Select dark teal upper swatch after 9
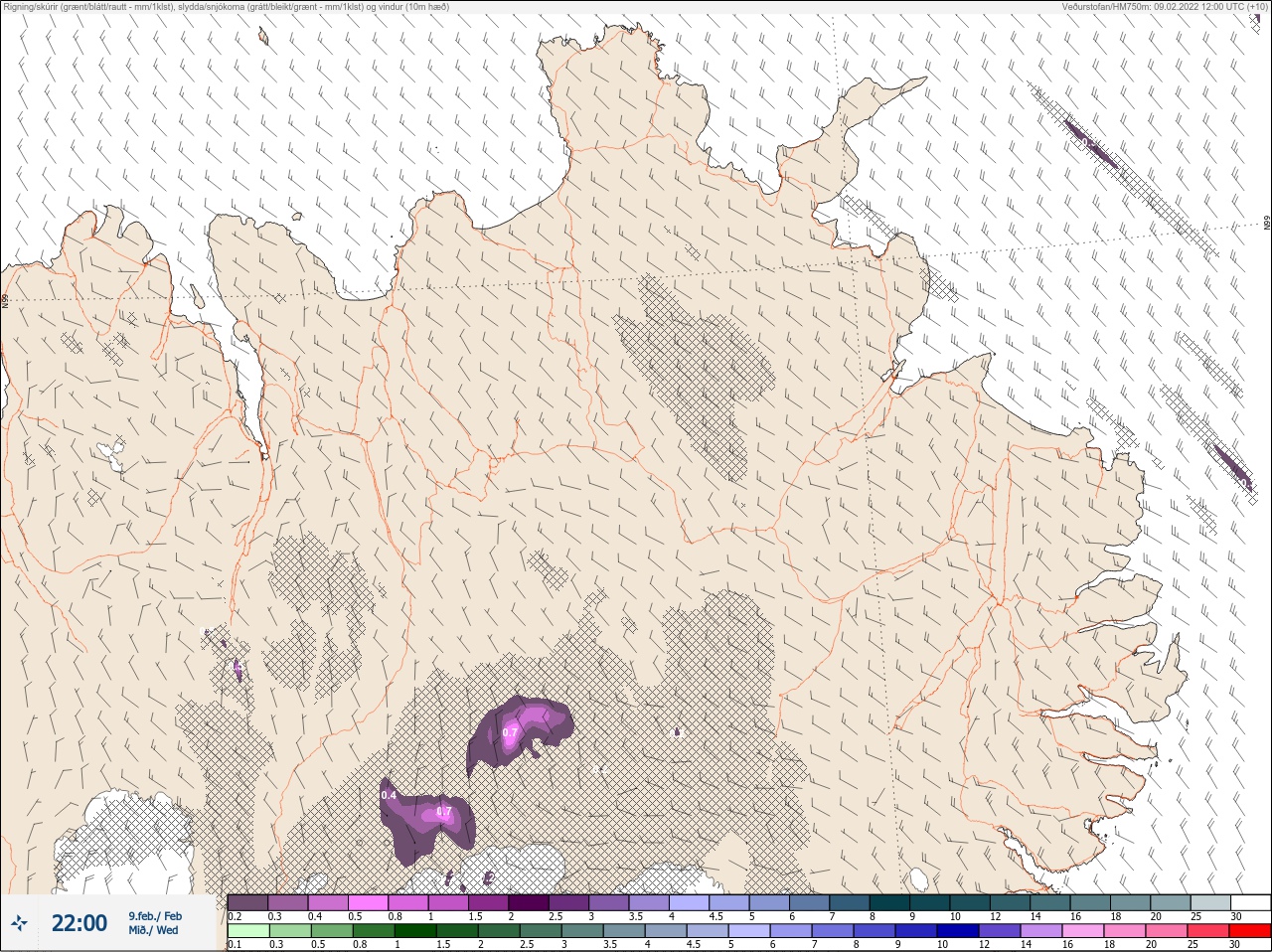 click(x=929, y=902)
